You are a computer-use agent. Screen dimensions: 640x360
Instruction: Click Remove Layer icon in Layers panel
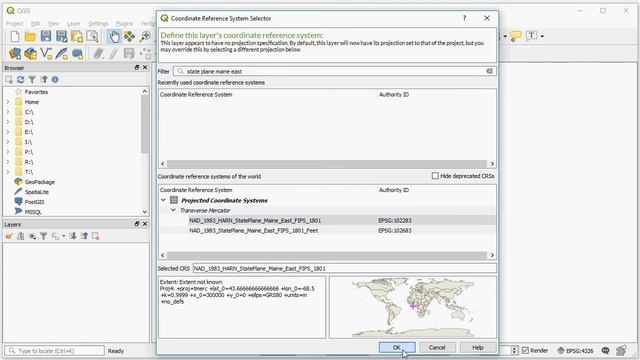point(96,236)
